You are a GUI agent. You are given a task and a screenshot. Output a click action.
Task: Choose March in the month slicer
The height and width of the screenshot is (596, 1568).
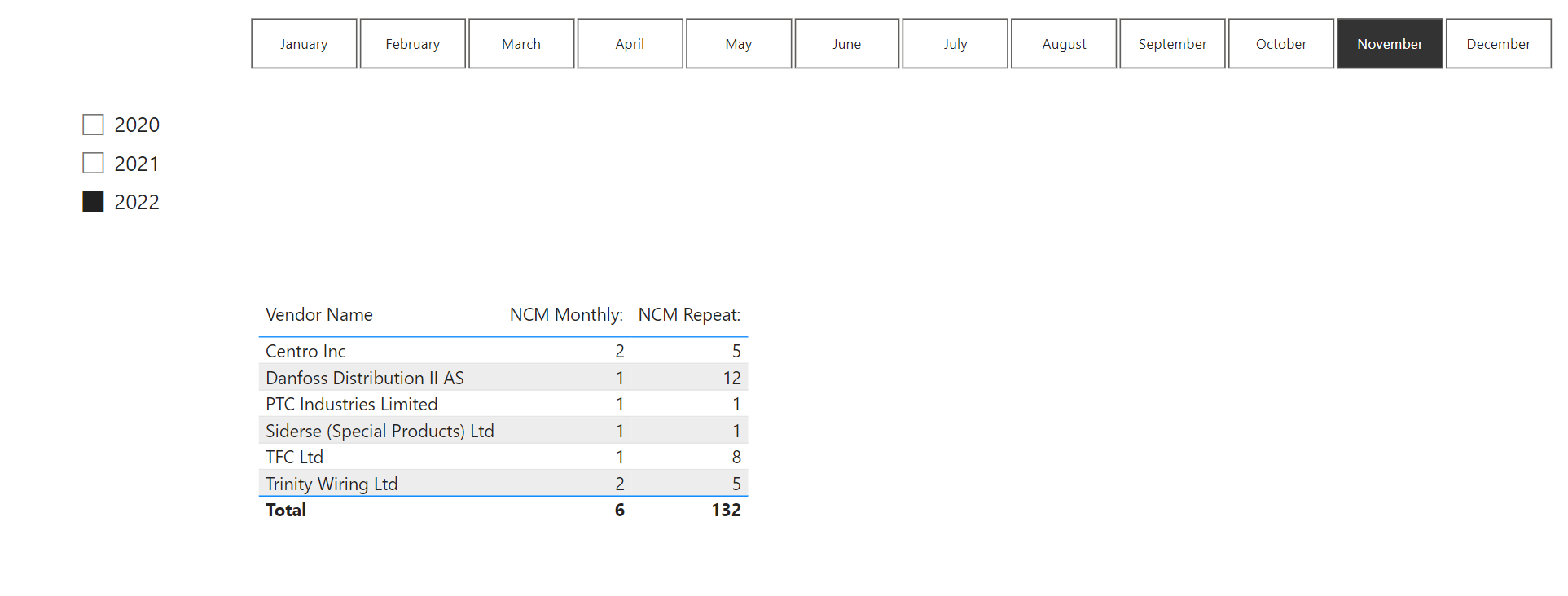tap(521, 44)
